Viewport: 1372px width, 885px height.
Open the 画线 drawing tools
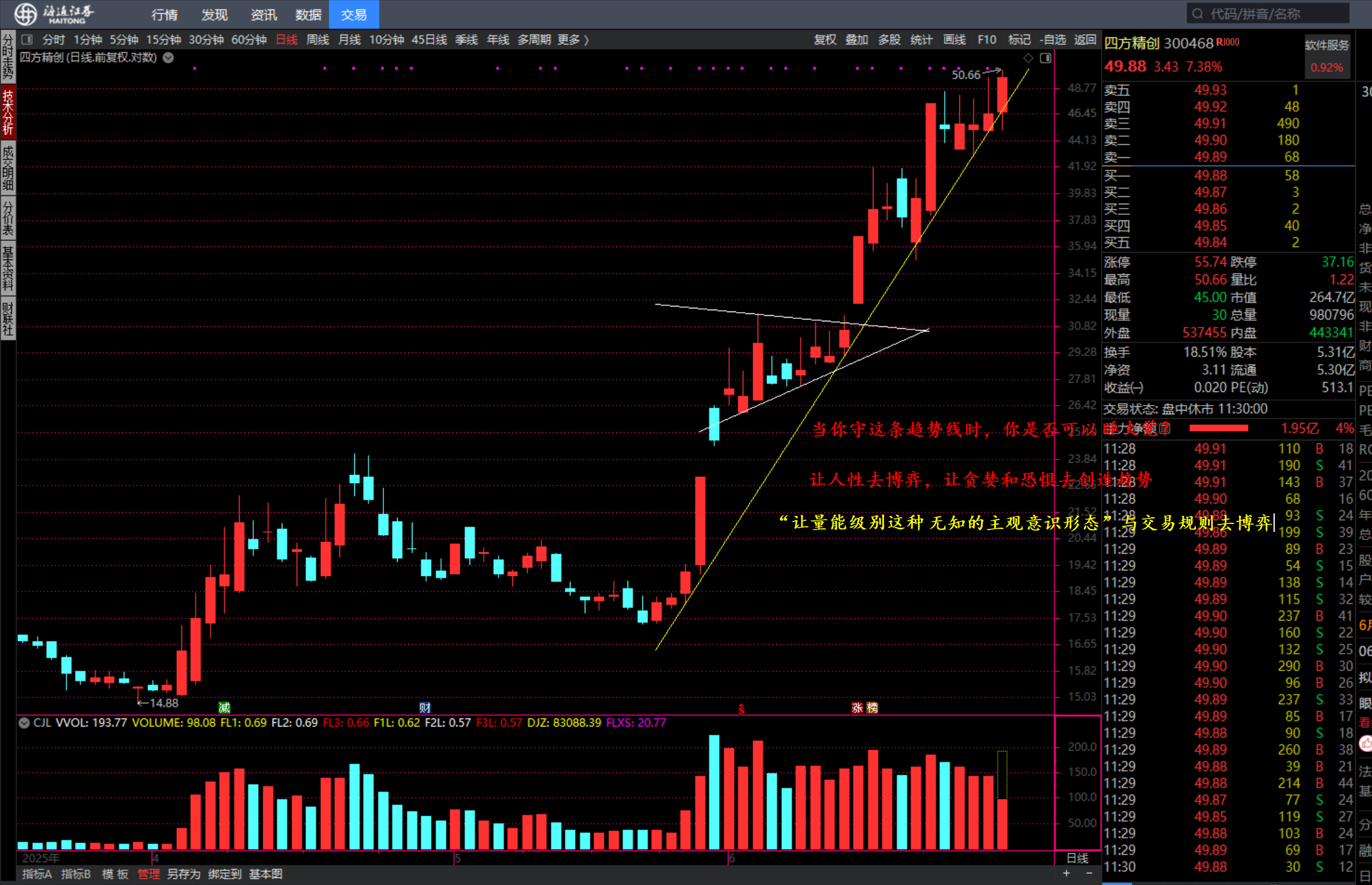click(954, 40)
